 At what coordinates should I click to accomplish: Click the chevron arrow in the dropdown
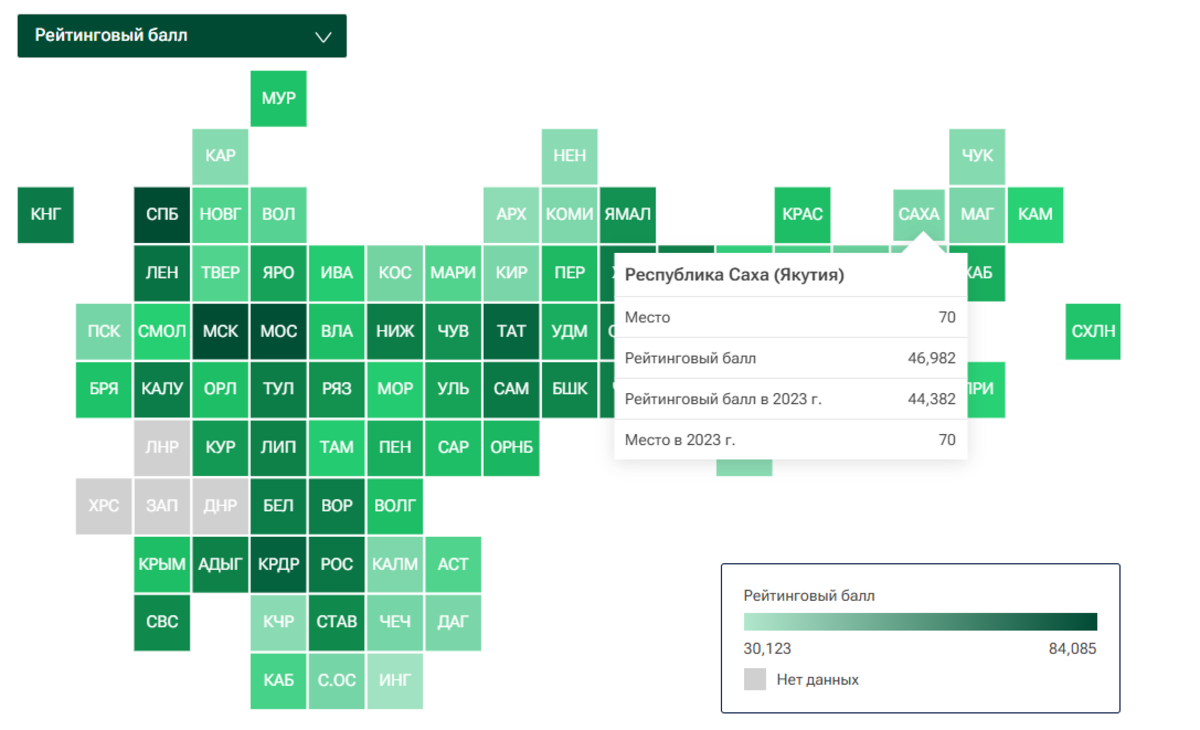point(323,37)
